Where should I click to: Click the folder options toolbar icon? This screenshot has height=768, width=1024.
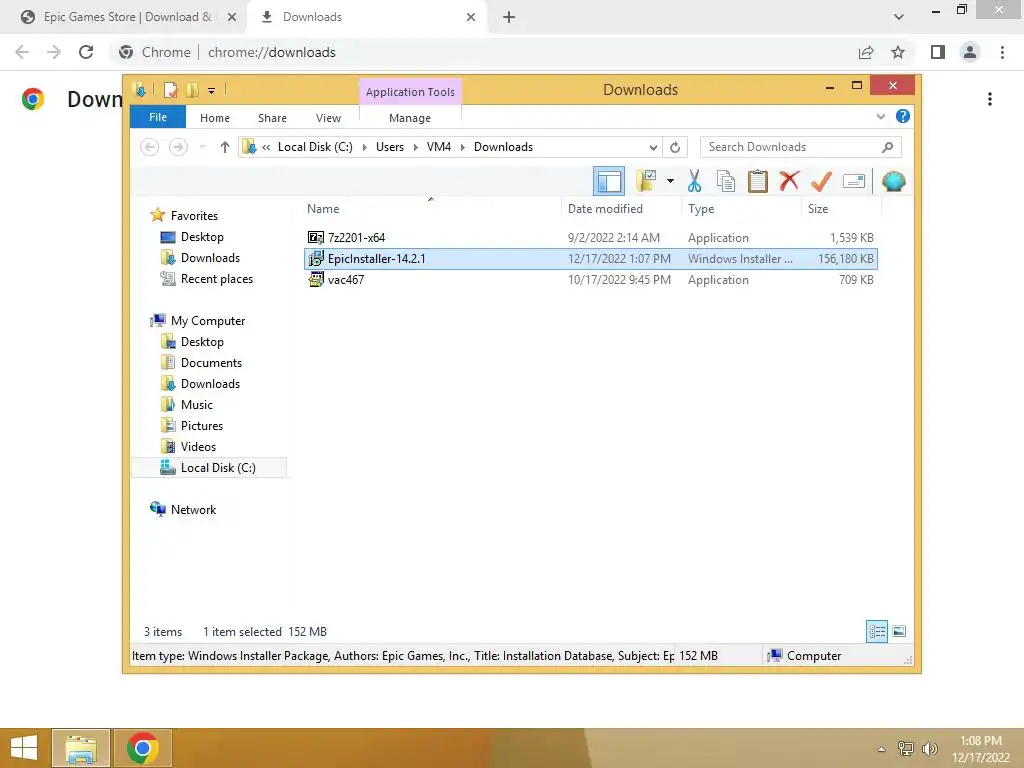click(x=647, y=181)
